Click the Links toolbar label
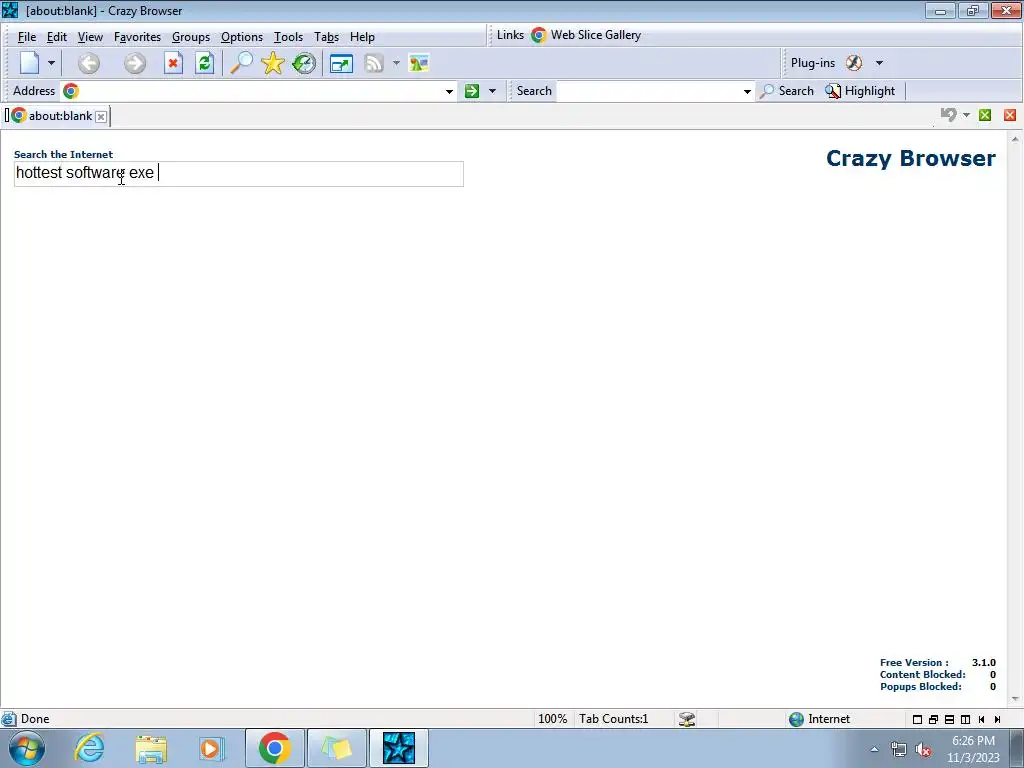This screenshot has width=1024, height=768. 510,35
